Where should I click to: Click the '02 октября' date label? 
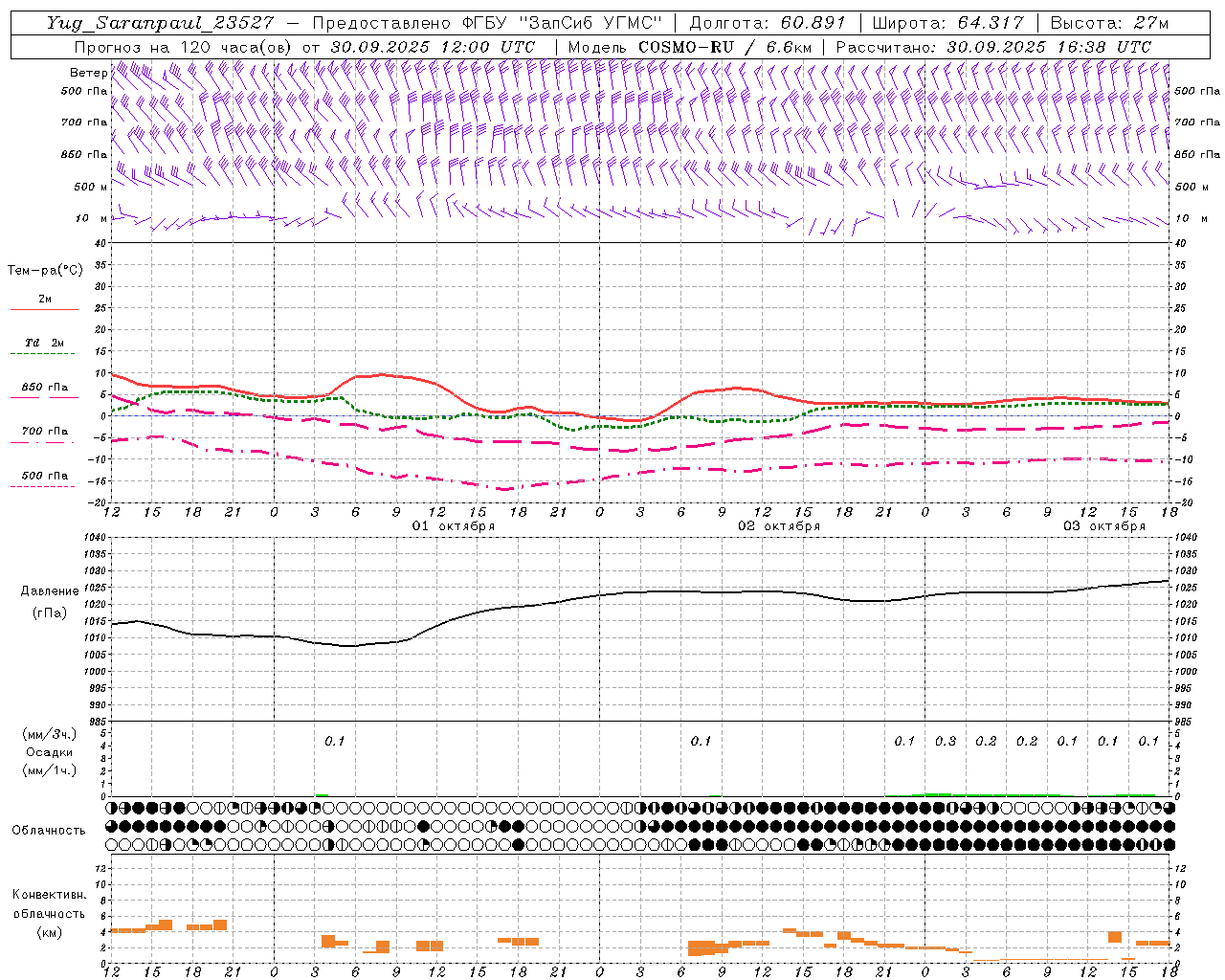click(x=779, y=526)
